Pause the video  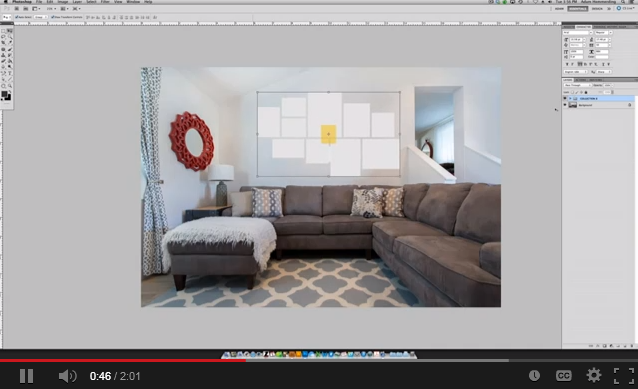pyautogui.click(x=26, y=376)
